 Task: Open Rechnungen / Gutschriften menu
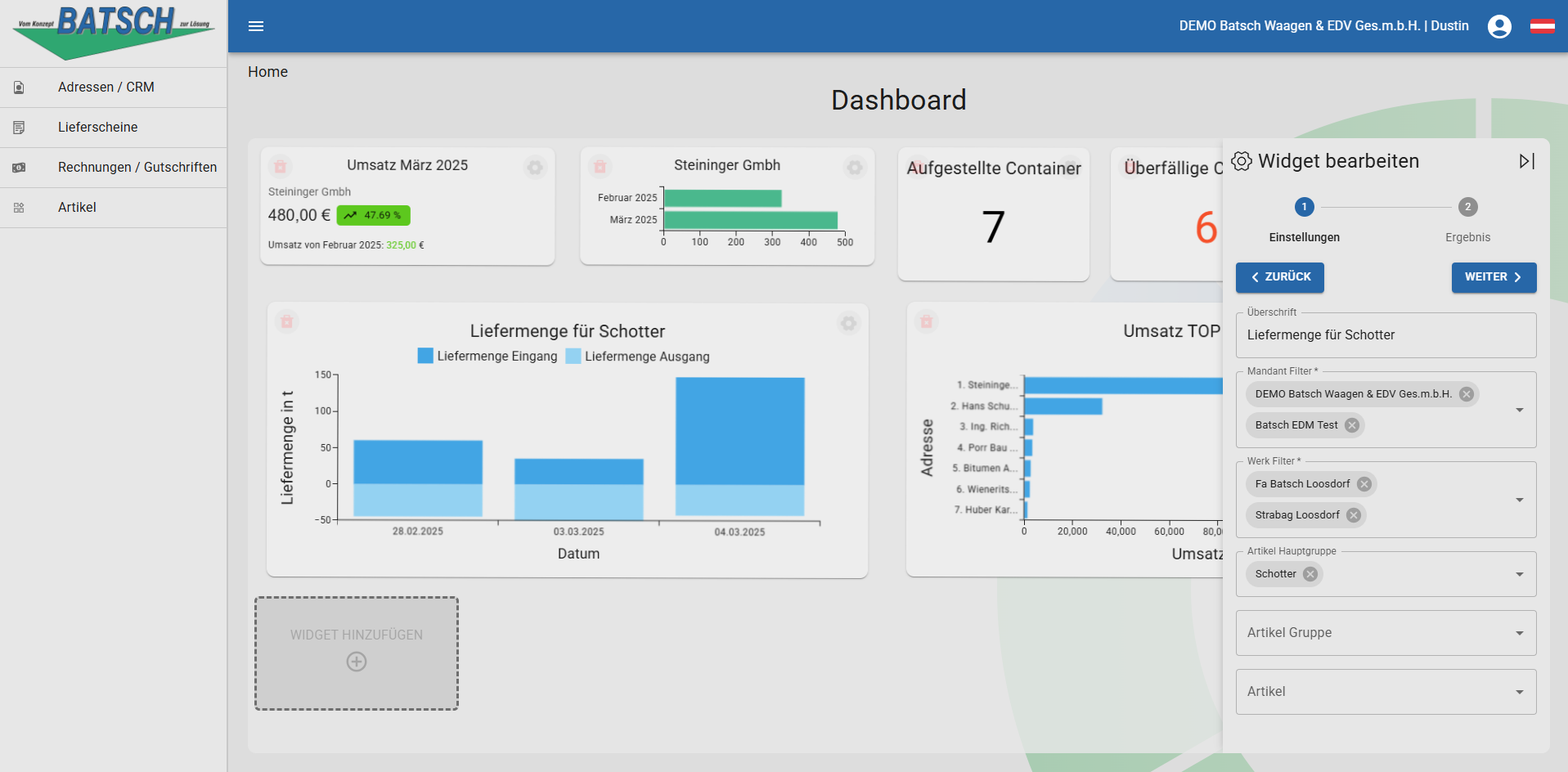[x=113, y=168]
